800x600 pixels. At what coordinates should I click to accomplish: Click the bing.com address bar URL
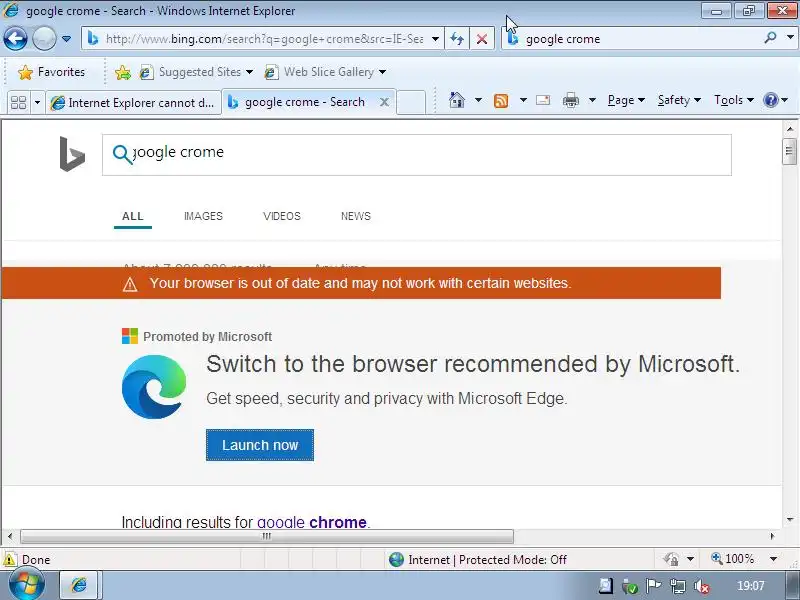tap(264, 39)
